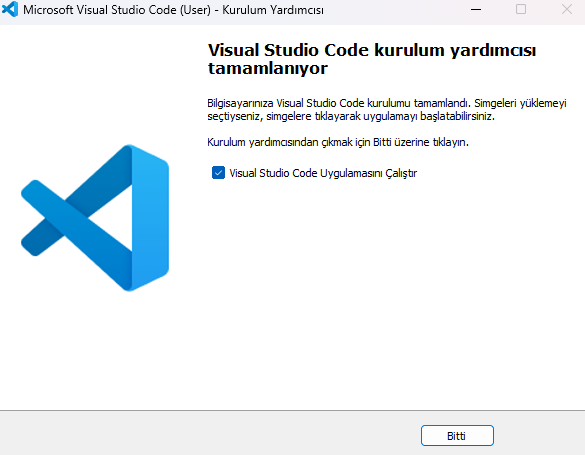585x455 pixels.
Task: Click the grayed-out maximize window icon
Action: click(521, 9)
